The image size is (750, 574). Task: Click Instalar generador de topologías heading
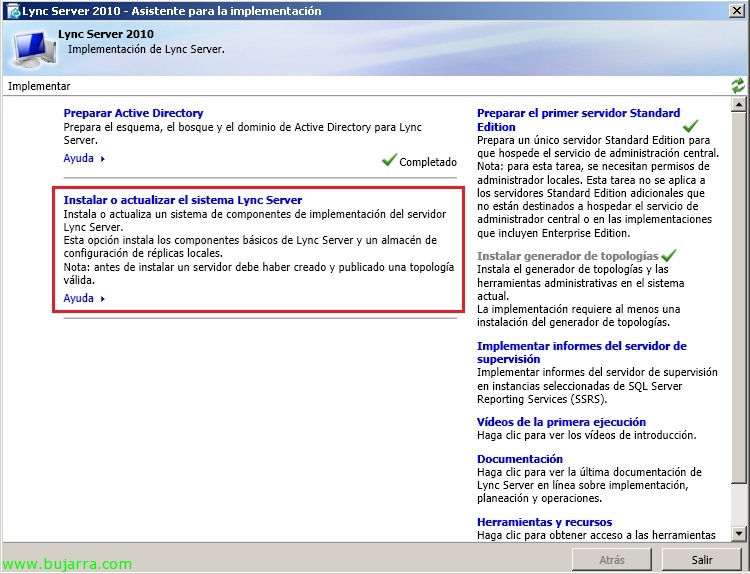click(x=568, y=256)
